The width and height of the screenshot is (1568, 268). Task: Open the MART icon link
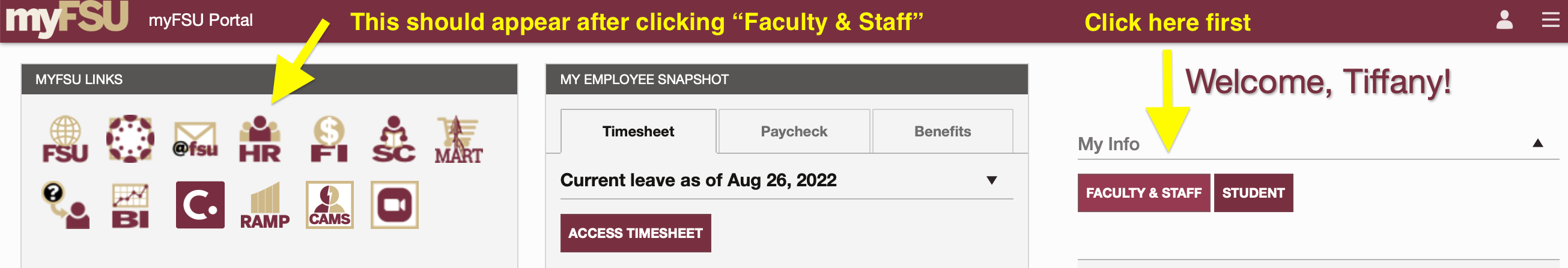[458, 140]
